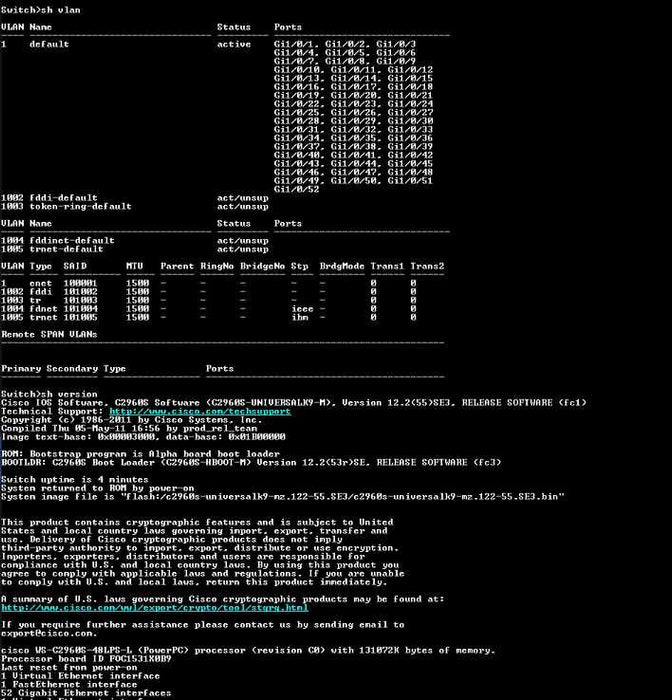672x700 pixels.
Task: Click the 'Copyright (c) 1986-2011' line
Action: [132, 420]
